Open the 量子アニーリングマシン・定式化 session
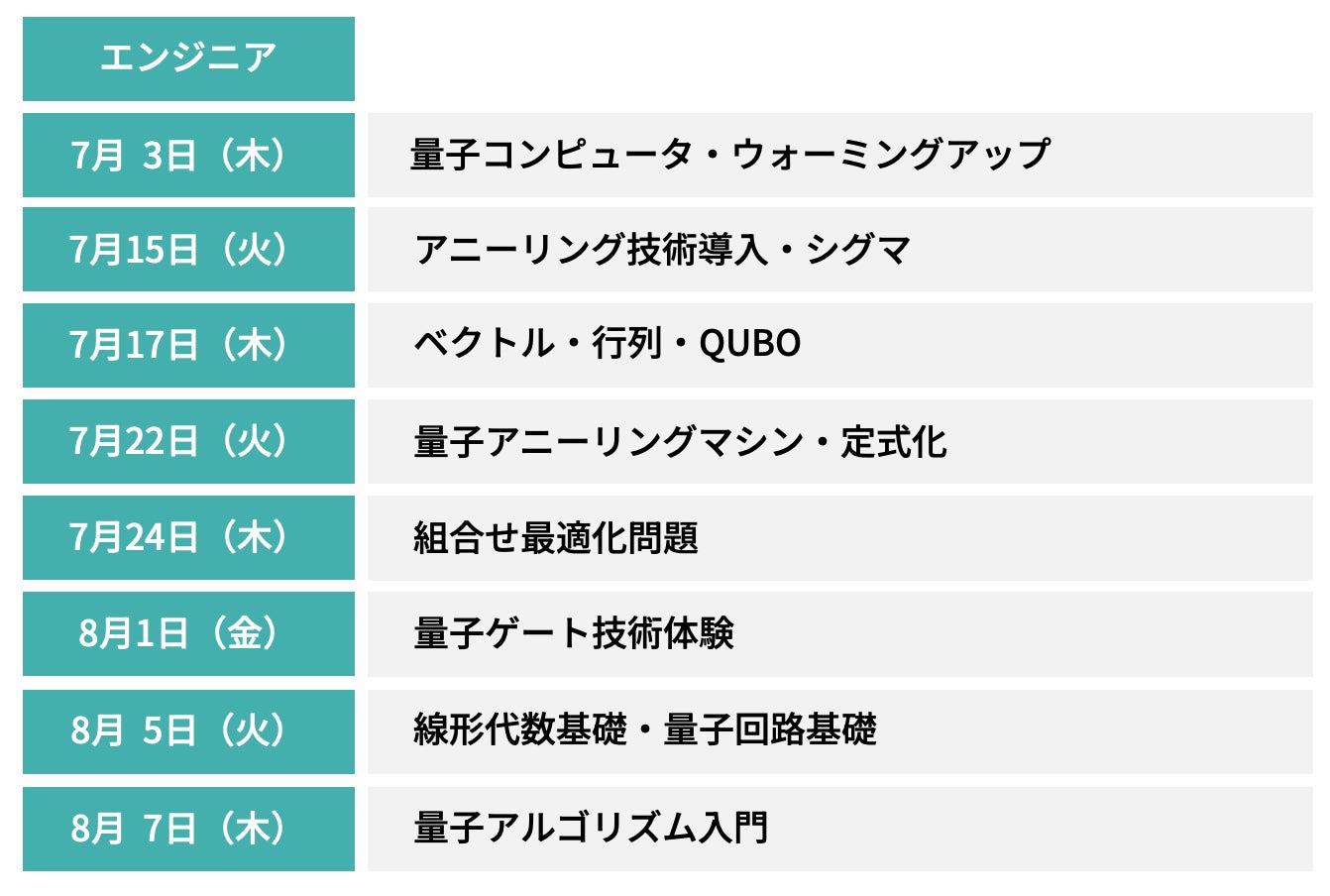Image resolution: width=1330 pixels, height=896 pixels. (680, 441)
